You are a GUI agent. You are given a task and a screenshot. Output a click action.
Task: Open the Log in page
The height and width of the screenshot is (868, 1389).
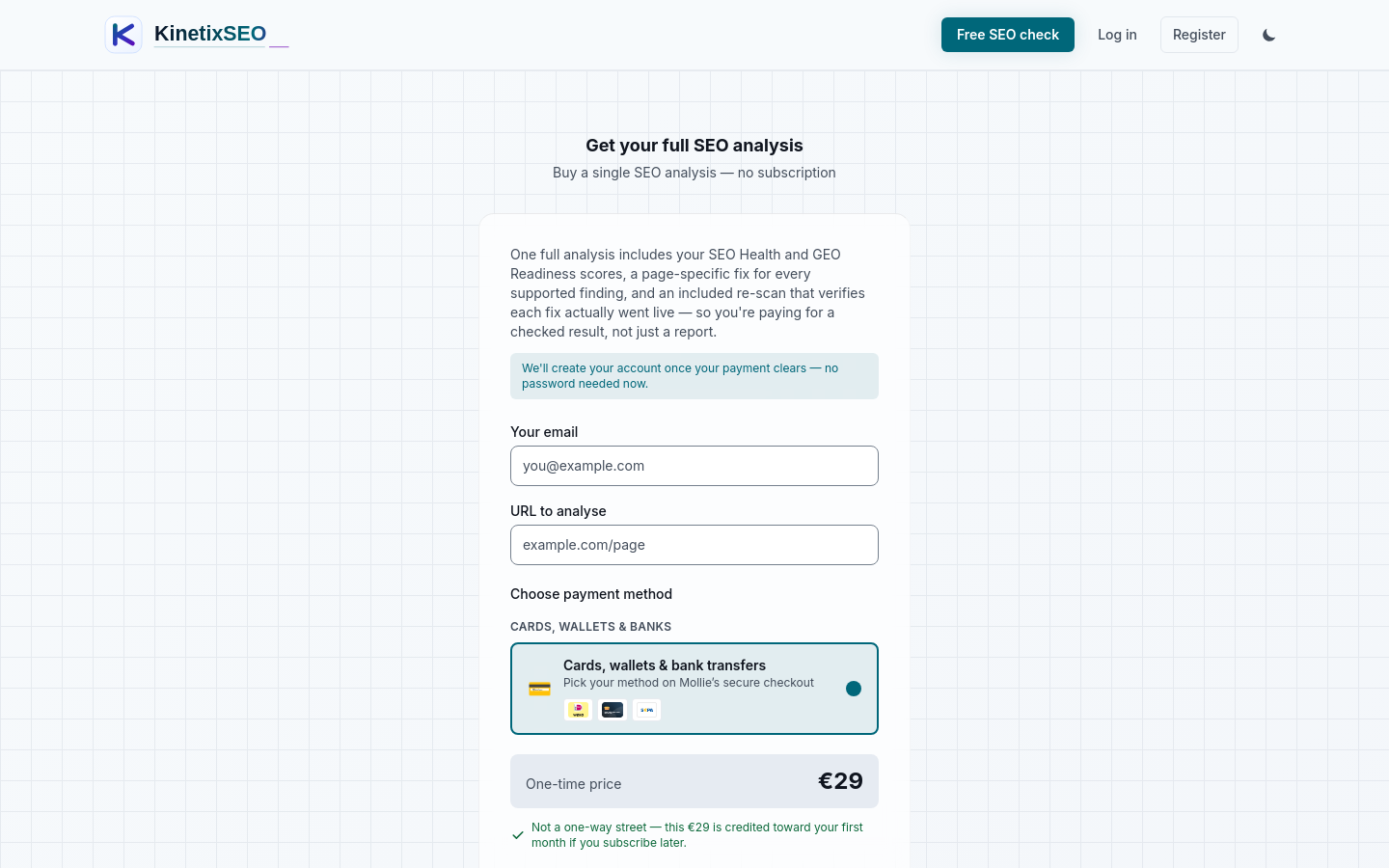(x=1117, y=35)
